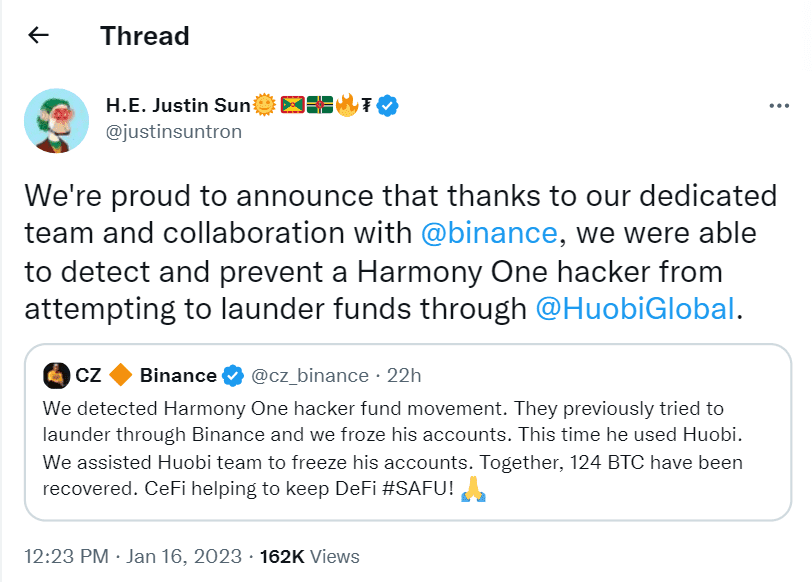
Task: Click CZ Binance's profile picture
Action: pos(56,375)
